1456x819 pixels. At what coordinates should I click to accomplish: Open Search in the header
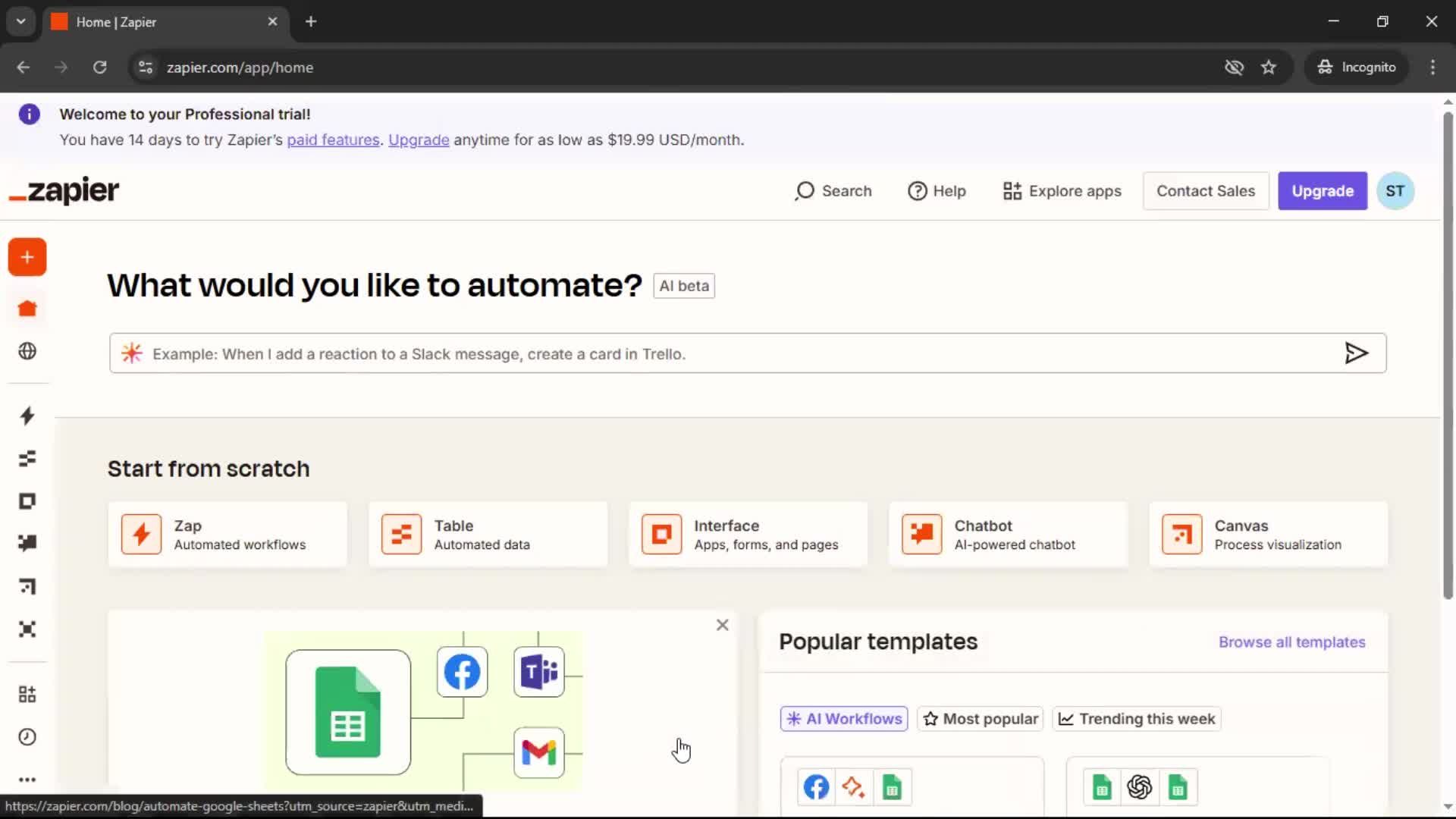[x=833, y=191]
